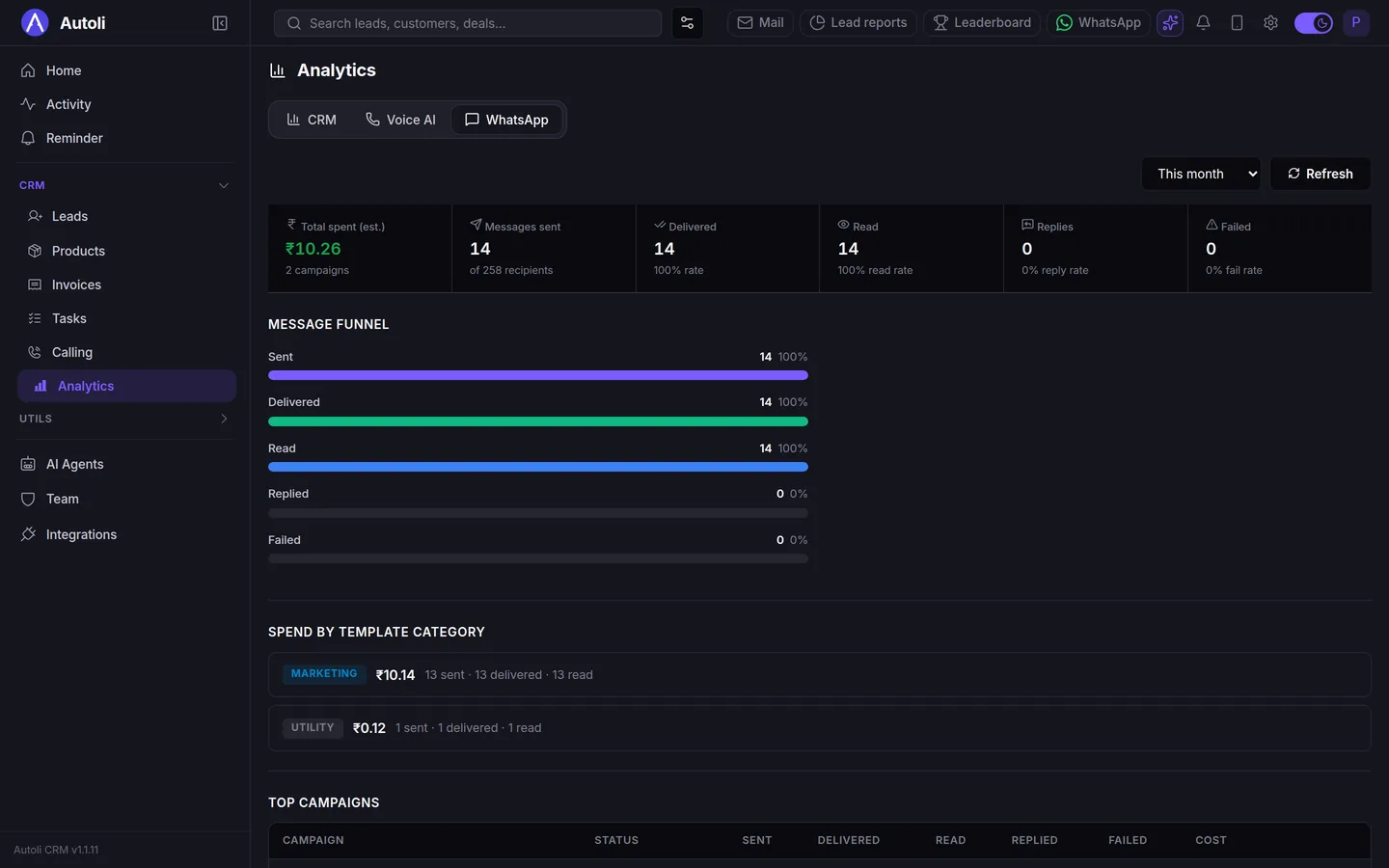Switch to the CRM analytics tab

point(312,120)
